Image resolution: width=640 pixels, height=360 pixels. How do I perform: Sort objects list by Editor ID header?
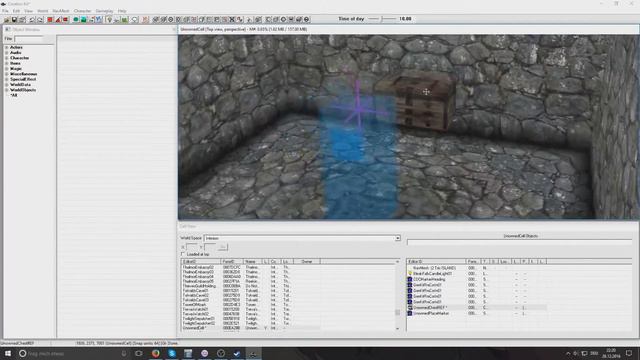click(x=436, y=261)
